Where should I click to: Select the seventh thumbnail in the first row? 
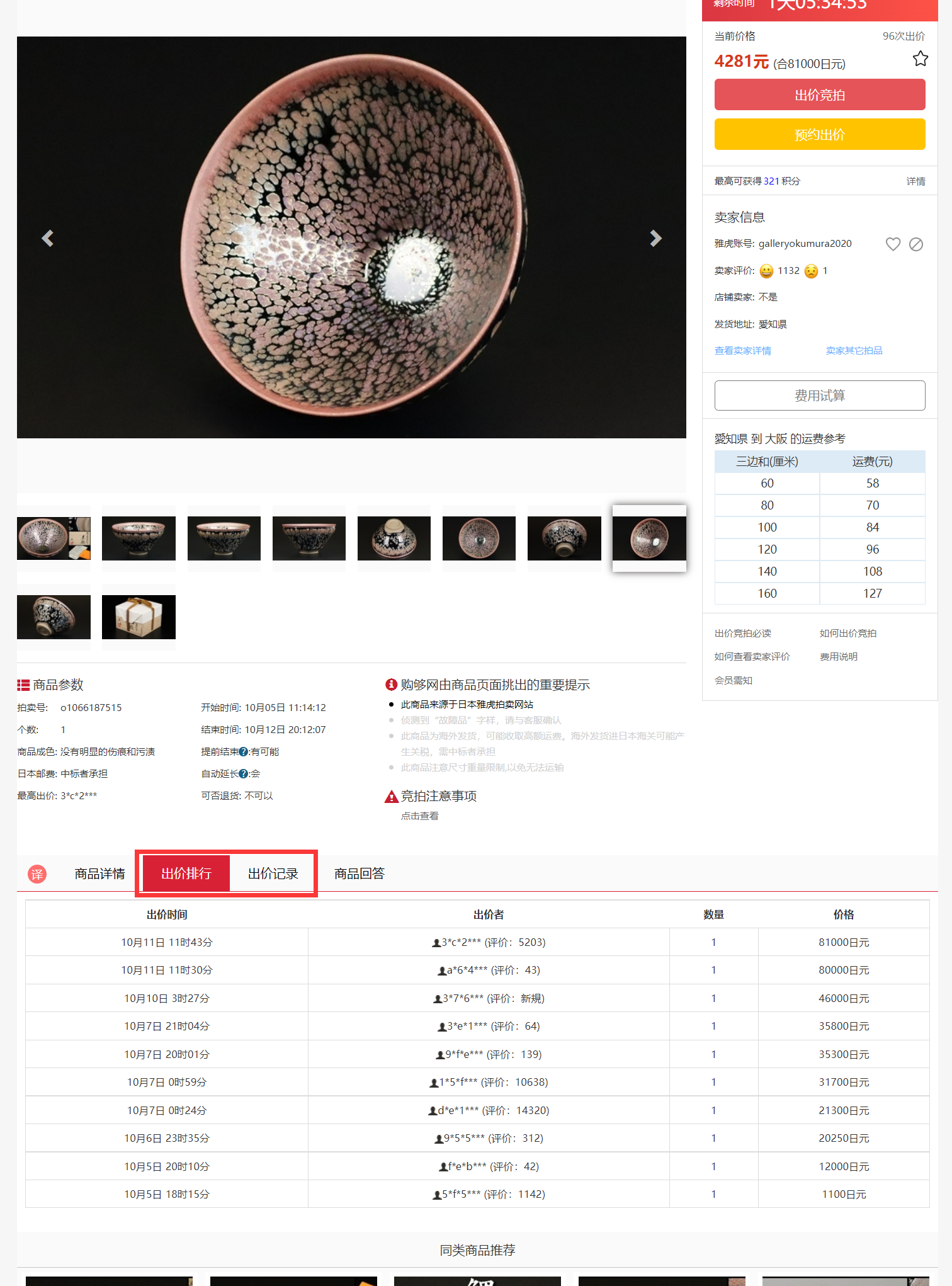[x=564, y=538]
